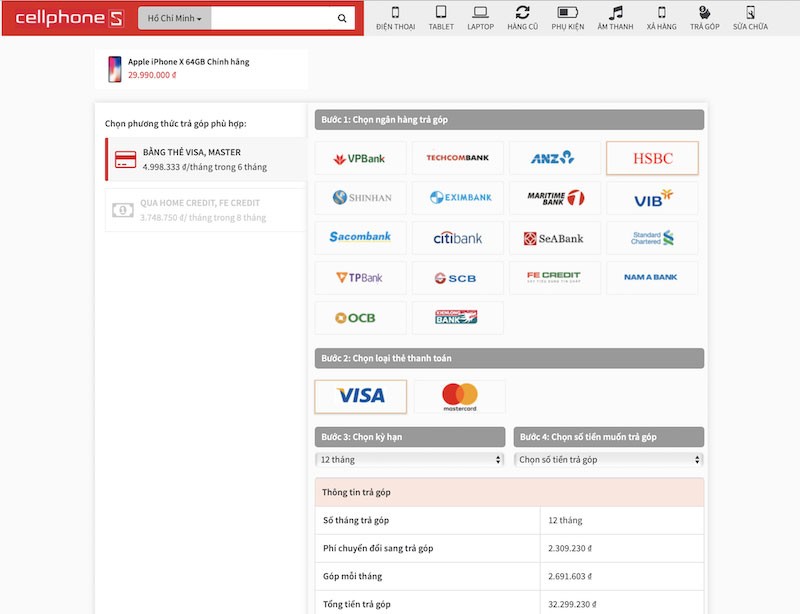Click the Bước 1: Chọn ngân hàng trả góp header
The image size is (800, 614).
coord(509,119)
